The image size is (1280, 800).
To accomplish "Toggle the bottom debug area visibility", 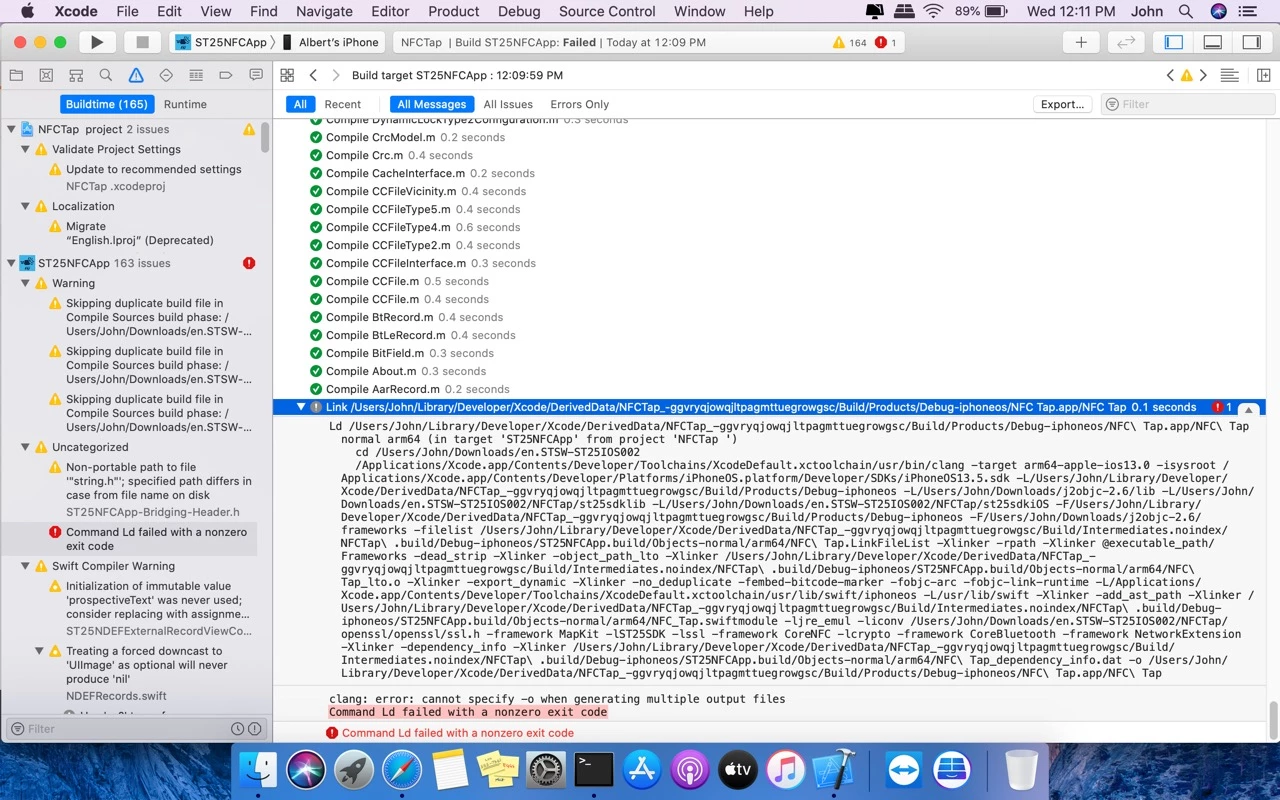I will pos(1212,42).
